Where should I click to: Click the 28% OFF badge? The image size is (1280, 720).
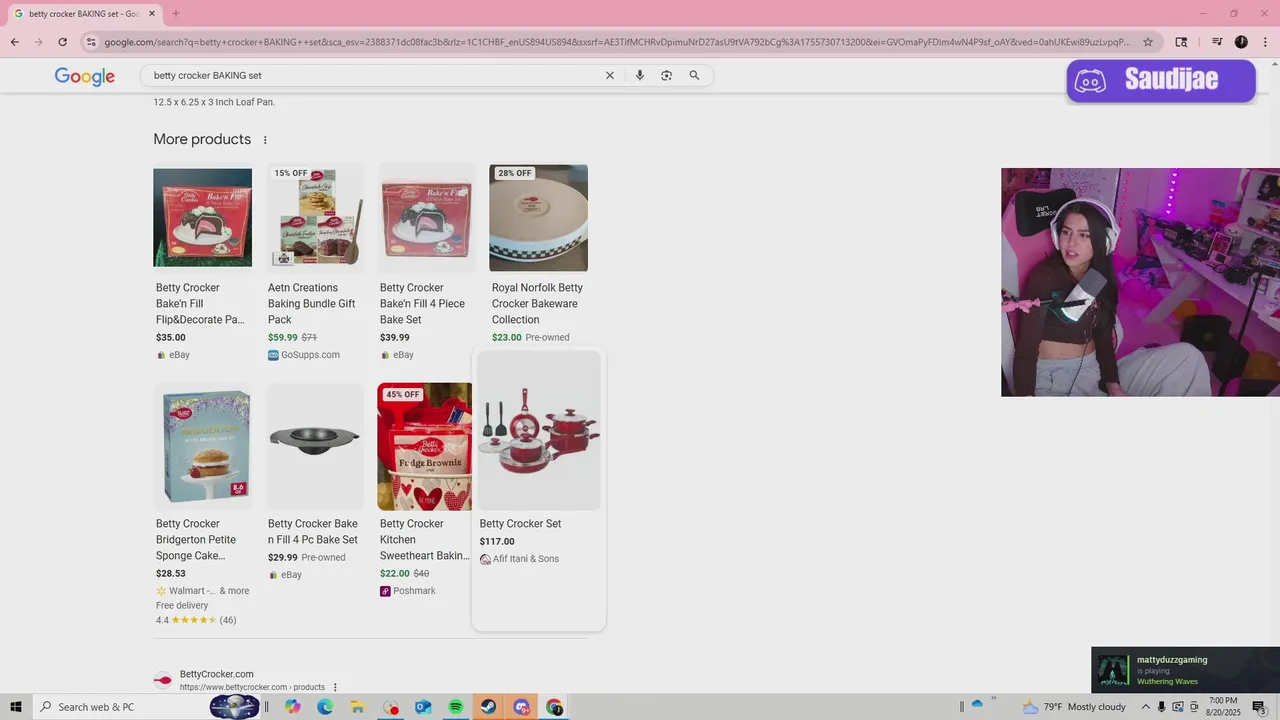point(515,173)
